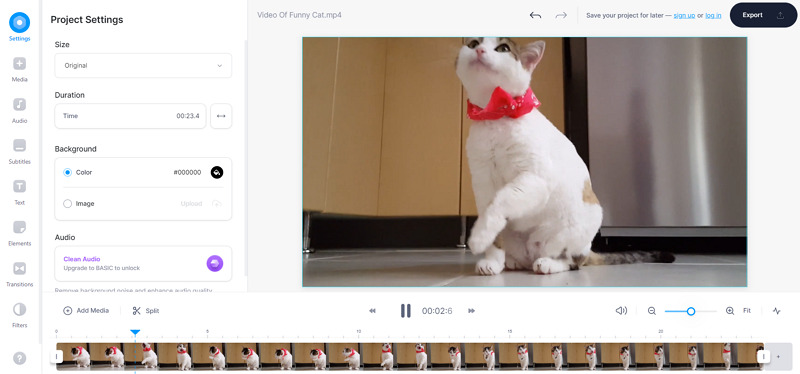Click the 00:02:6 current time display
The height and width of the screenshot is (374, 800).
coord(437,311)
